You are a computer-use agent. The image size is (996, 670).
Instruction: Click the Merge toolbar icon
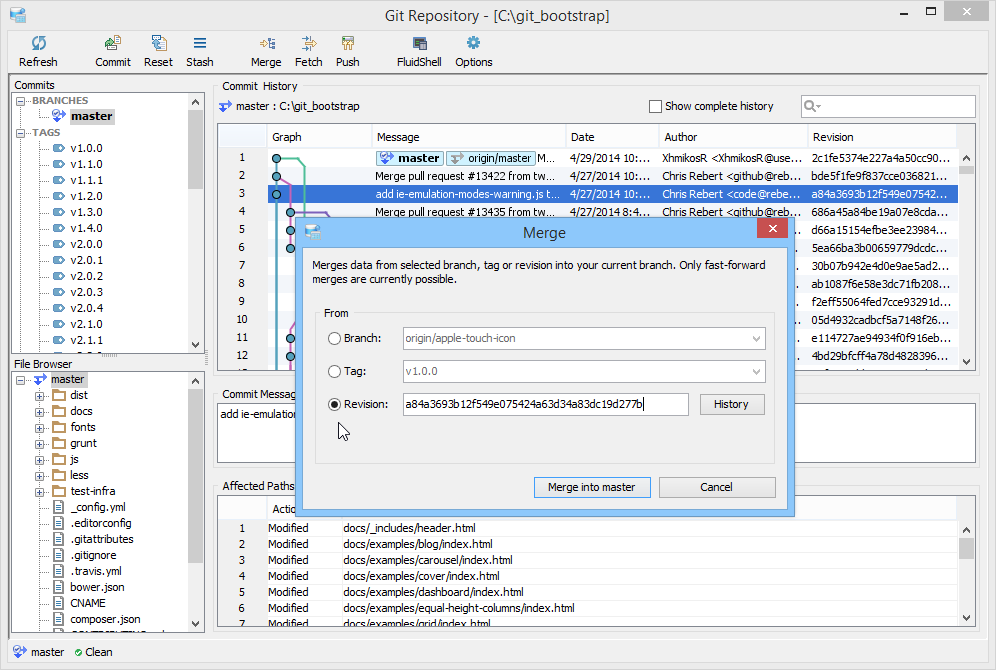coord(267,43)
